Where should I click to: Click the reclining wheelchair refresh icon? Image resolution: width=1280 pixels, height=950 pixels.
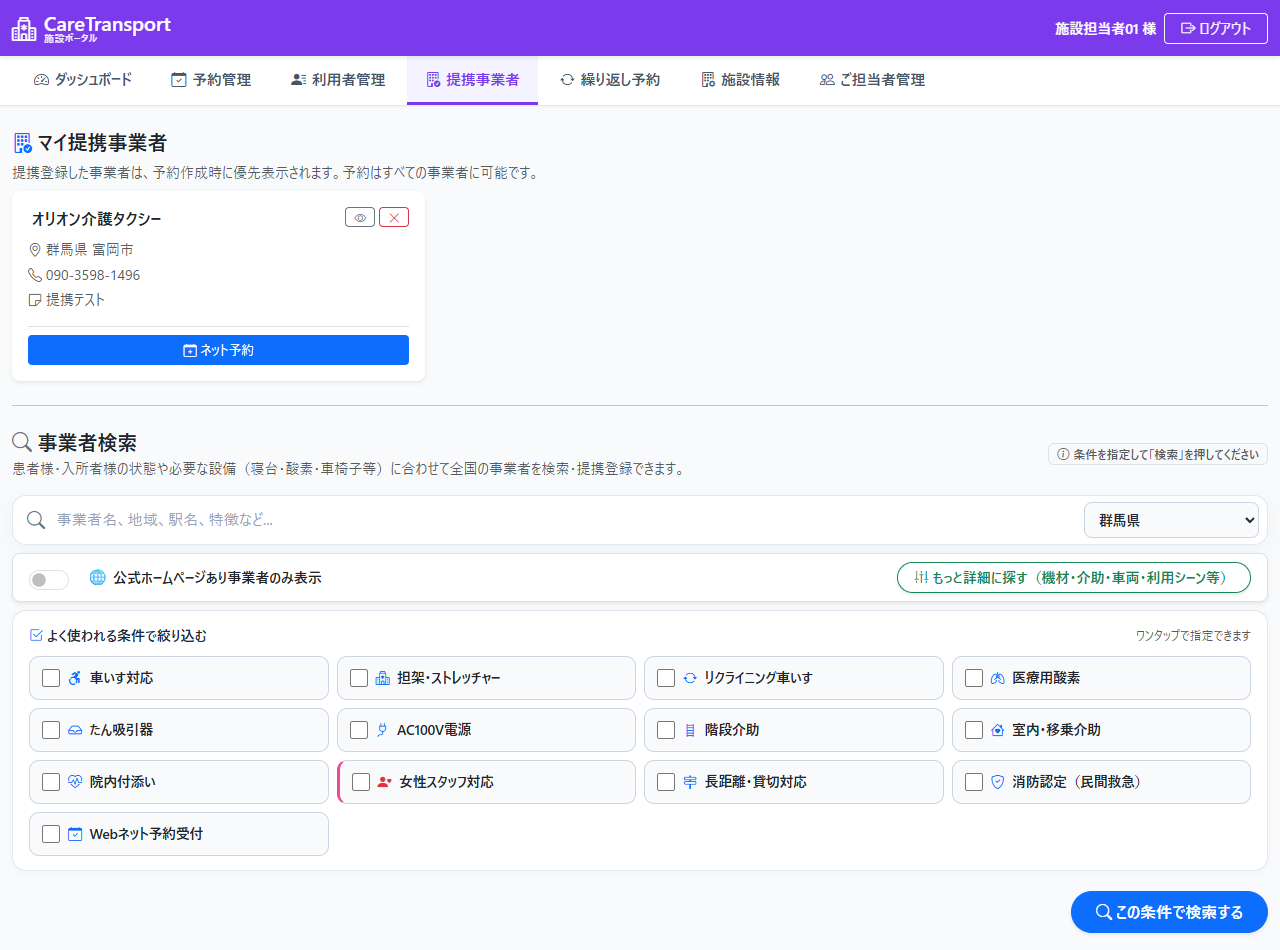pyautogui.click(x=689, y=678)
